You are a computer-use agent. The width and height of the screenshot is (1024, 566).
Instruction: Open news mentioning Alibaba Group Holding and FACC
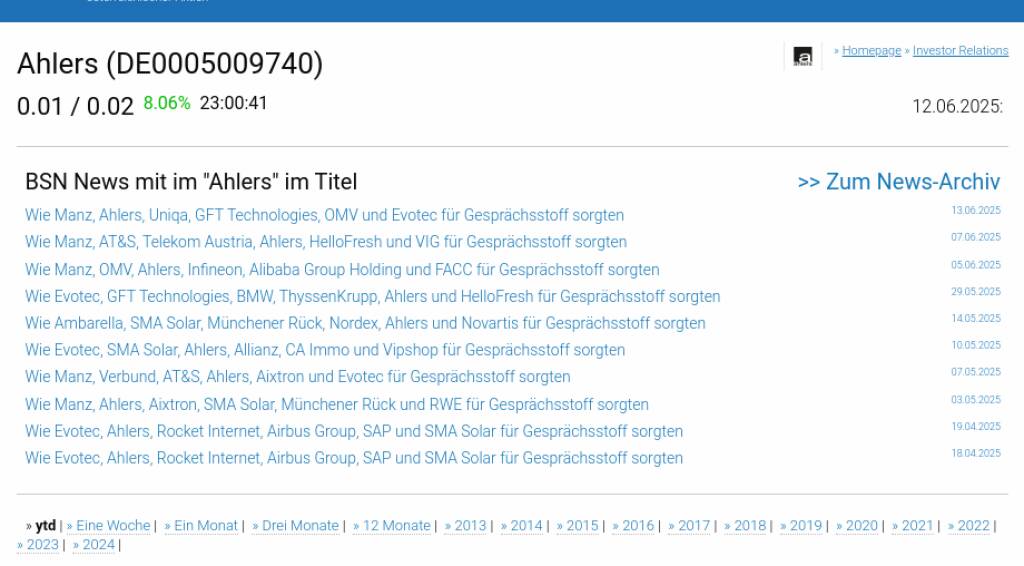pos(342,270)
